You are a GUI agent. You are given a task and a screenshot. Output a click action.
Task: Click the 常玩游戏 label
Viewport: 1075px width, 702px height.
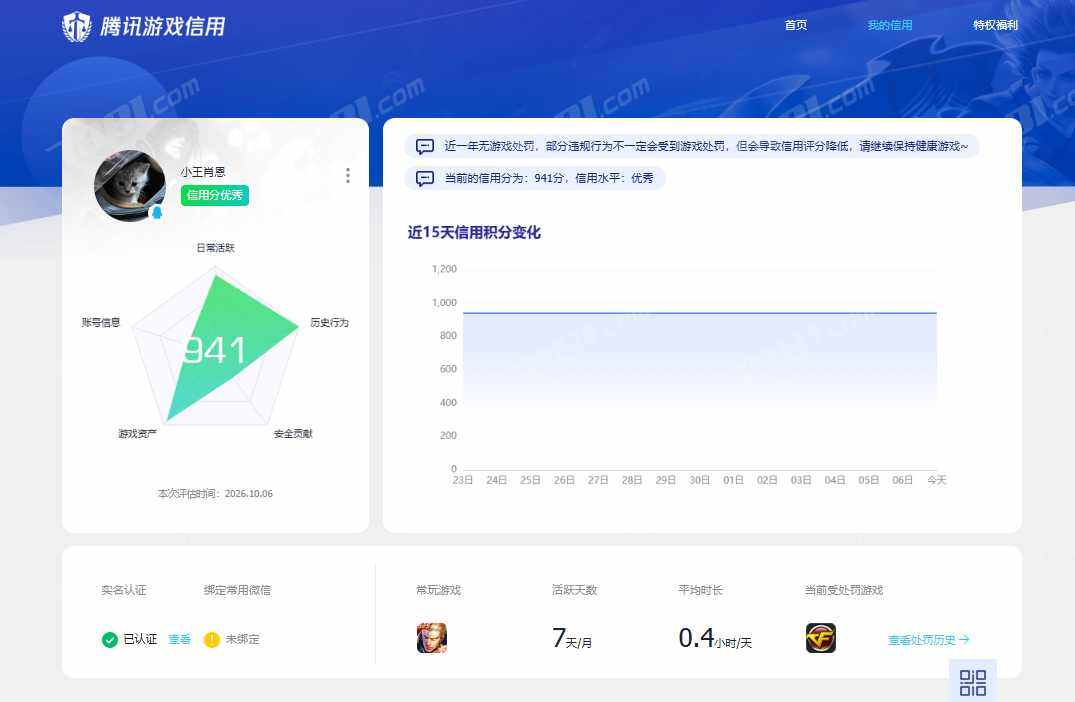(439, 590)
